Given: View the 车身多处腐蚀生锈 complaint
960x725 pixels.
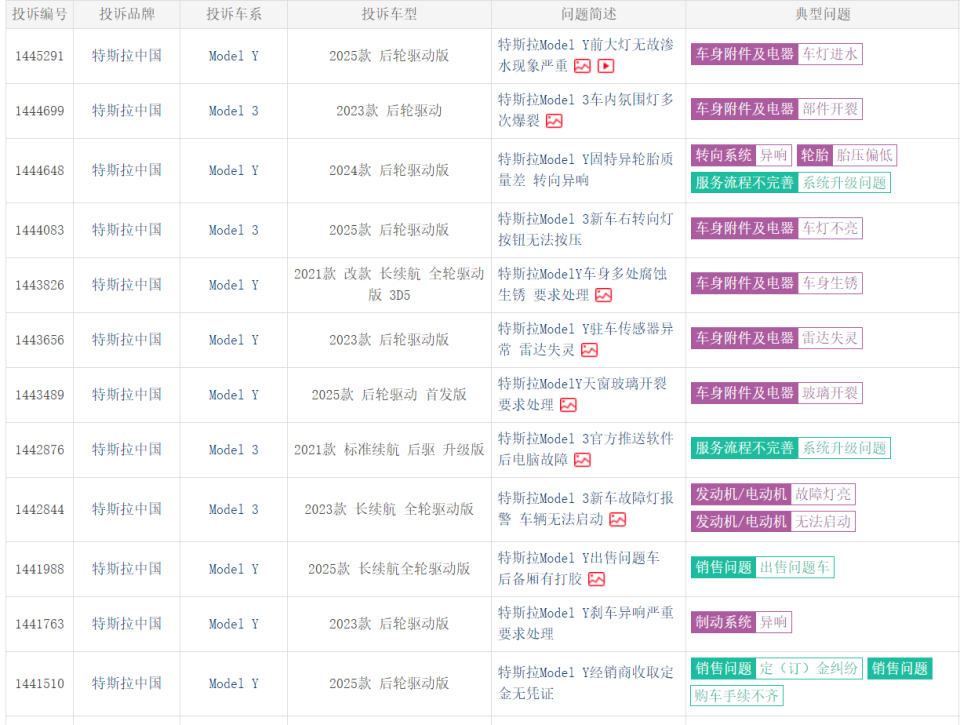Looking at the screenshot, I should click(x=582, y=284).
